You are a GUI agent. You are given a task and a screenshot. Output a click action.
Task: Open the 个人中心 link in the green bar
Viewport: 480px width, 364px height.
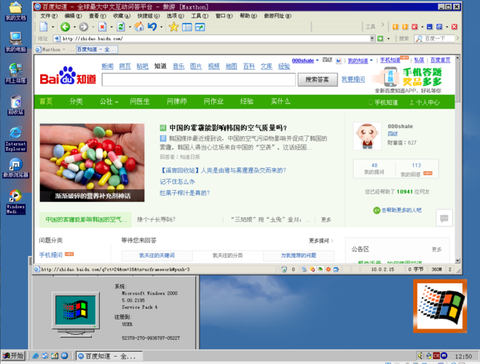[x=425, y=102]
